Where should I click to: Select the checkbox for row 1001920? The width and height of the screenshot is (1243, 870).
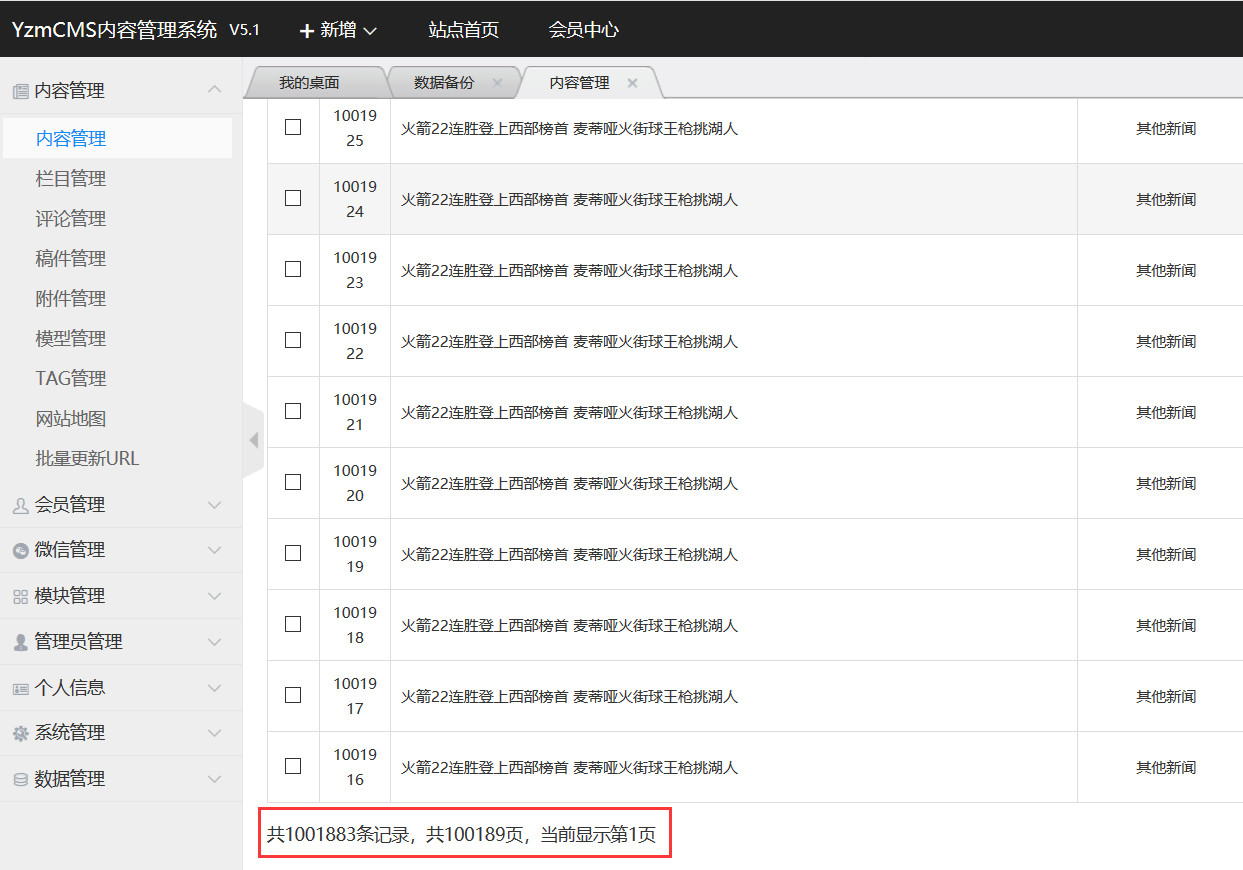click(x=293, y=482)
